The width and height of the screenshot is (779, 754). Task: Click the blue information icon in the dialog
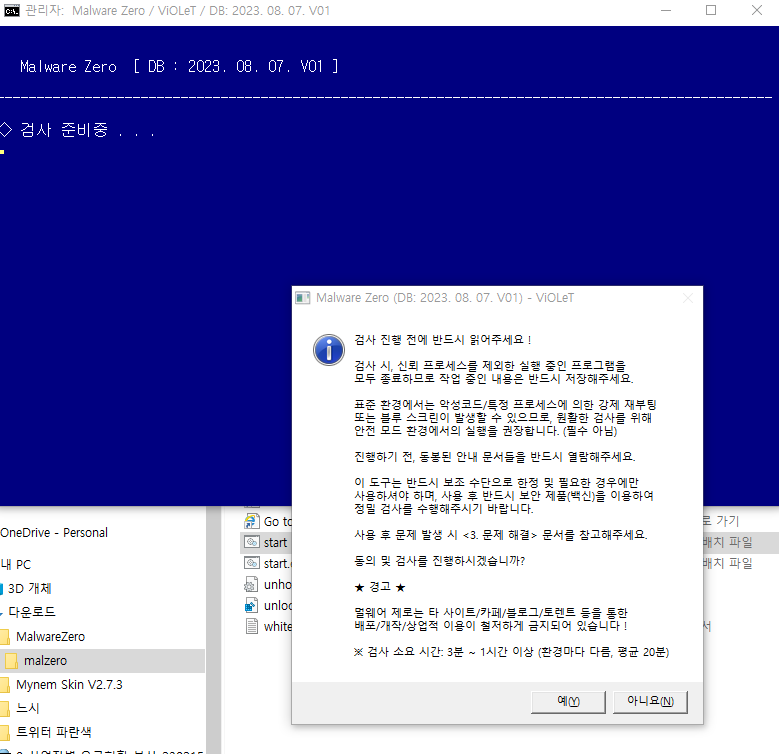328,350
